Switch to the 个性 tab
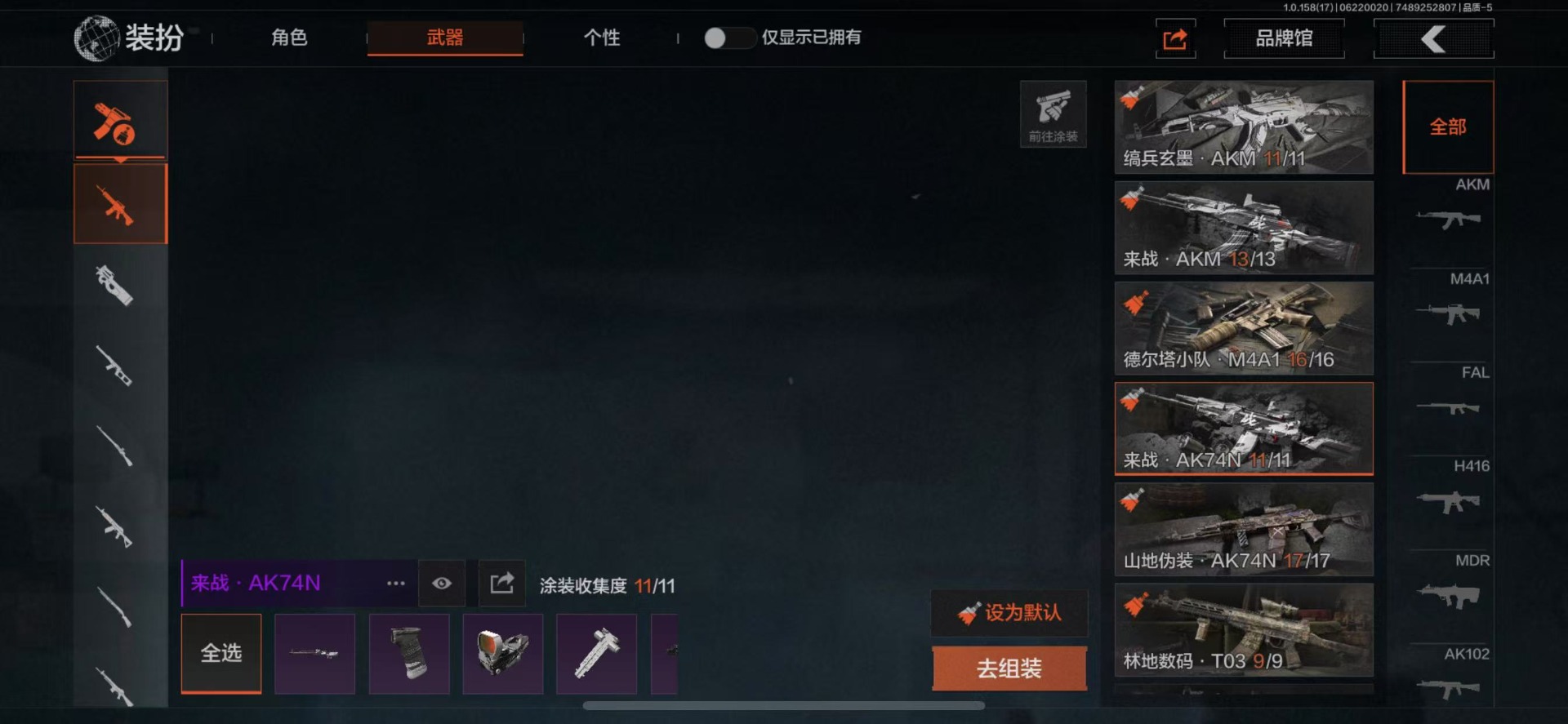Screen dimensions: 1568x724 tap(602, 38)
